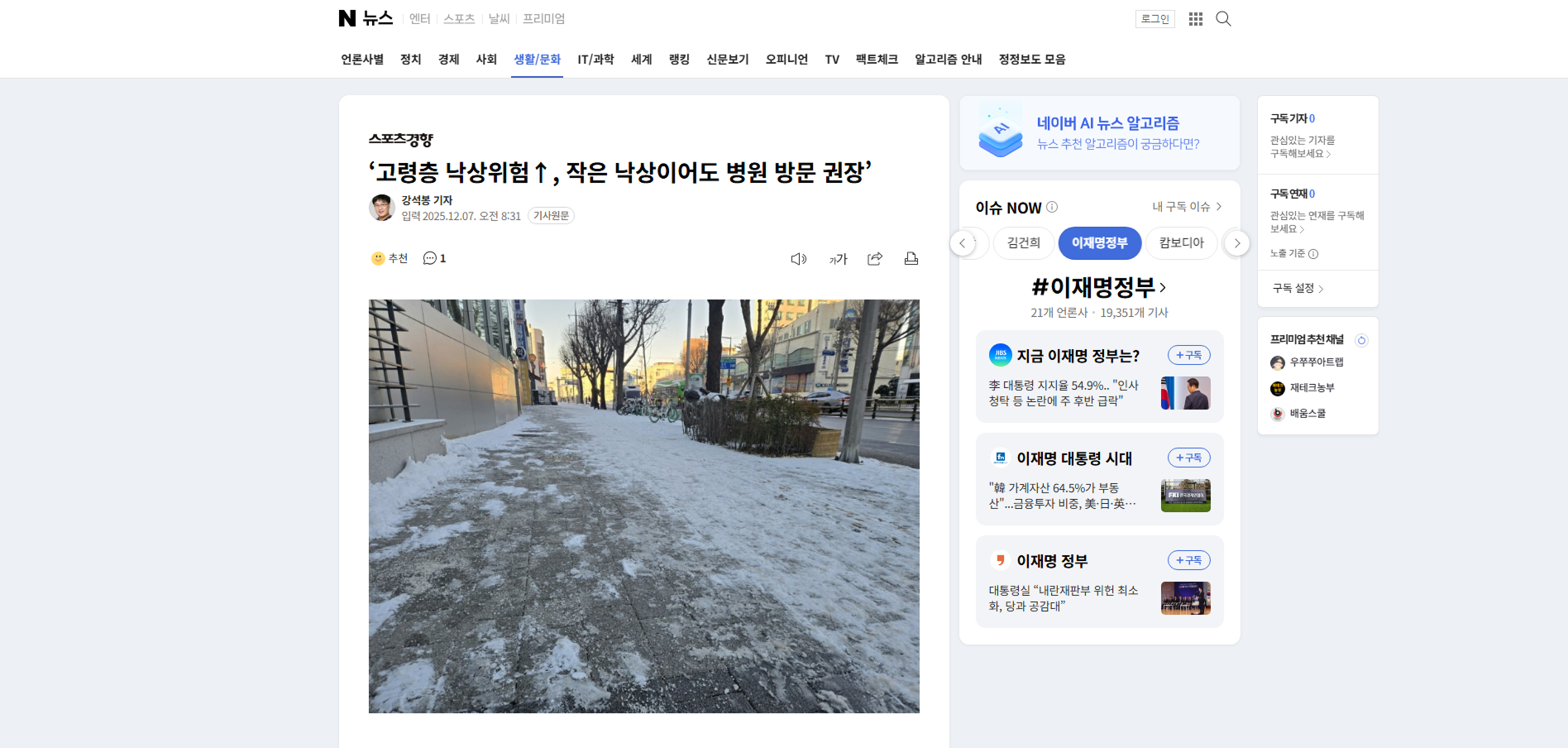Open the apps grid menu icon
1568x748 pixels.
(1196, 19)
